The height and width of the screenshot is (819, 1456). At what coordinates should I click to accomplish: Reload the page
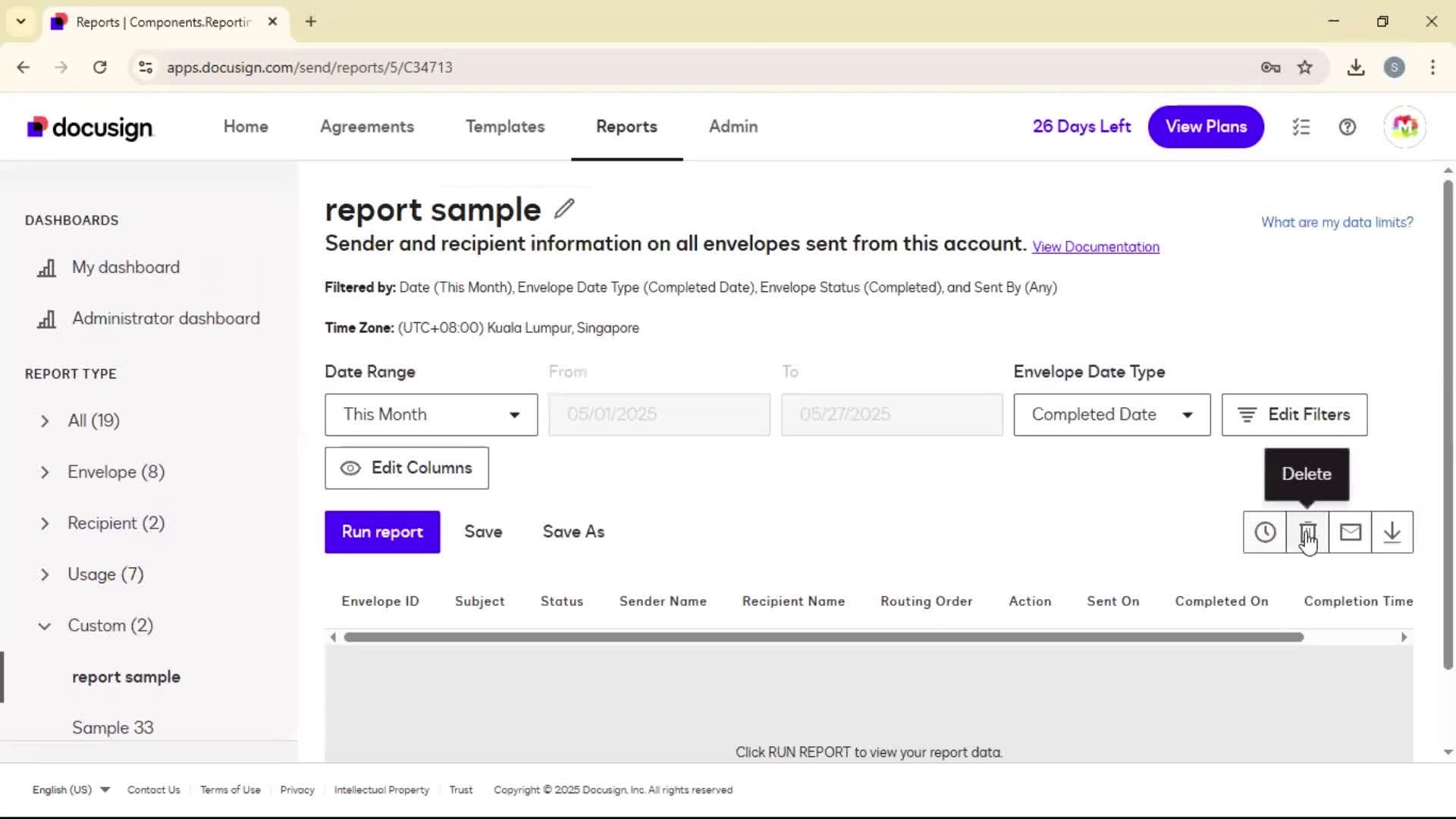click(100, 67)
